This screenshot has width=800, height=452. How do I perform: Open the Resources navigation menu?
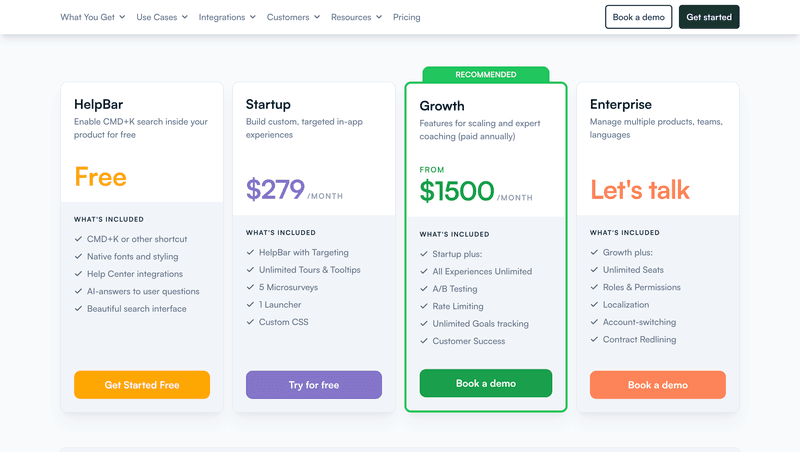(356, 17)
